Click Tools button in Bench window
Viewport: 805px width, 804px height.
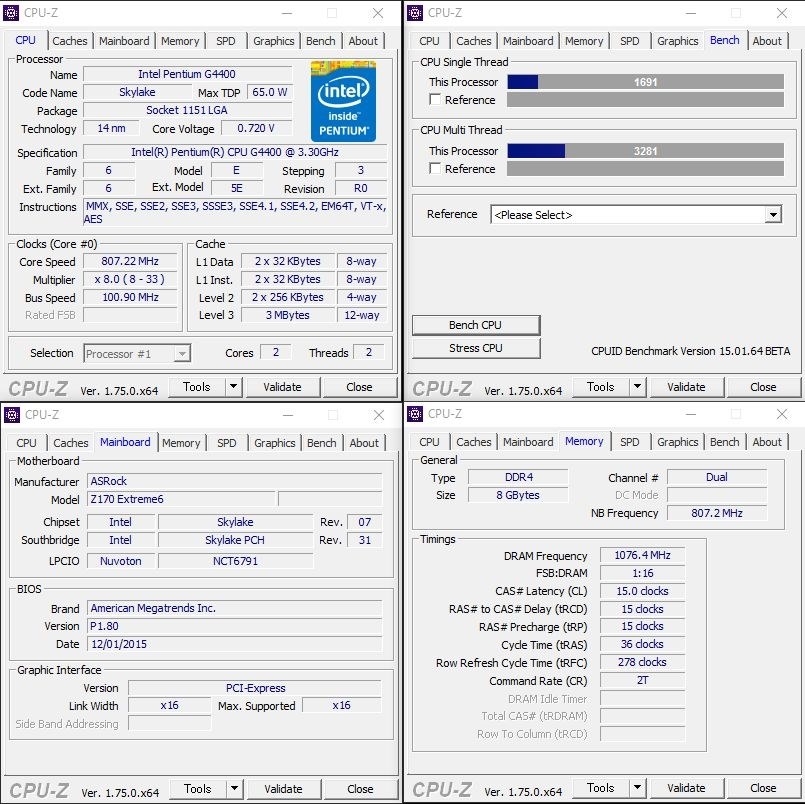pyautogui.click(x=601, y=387)
